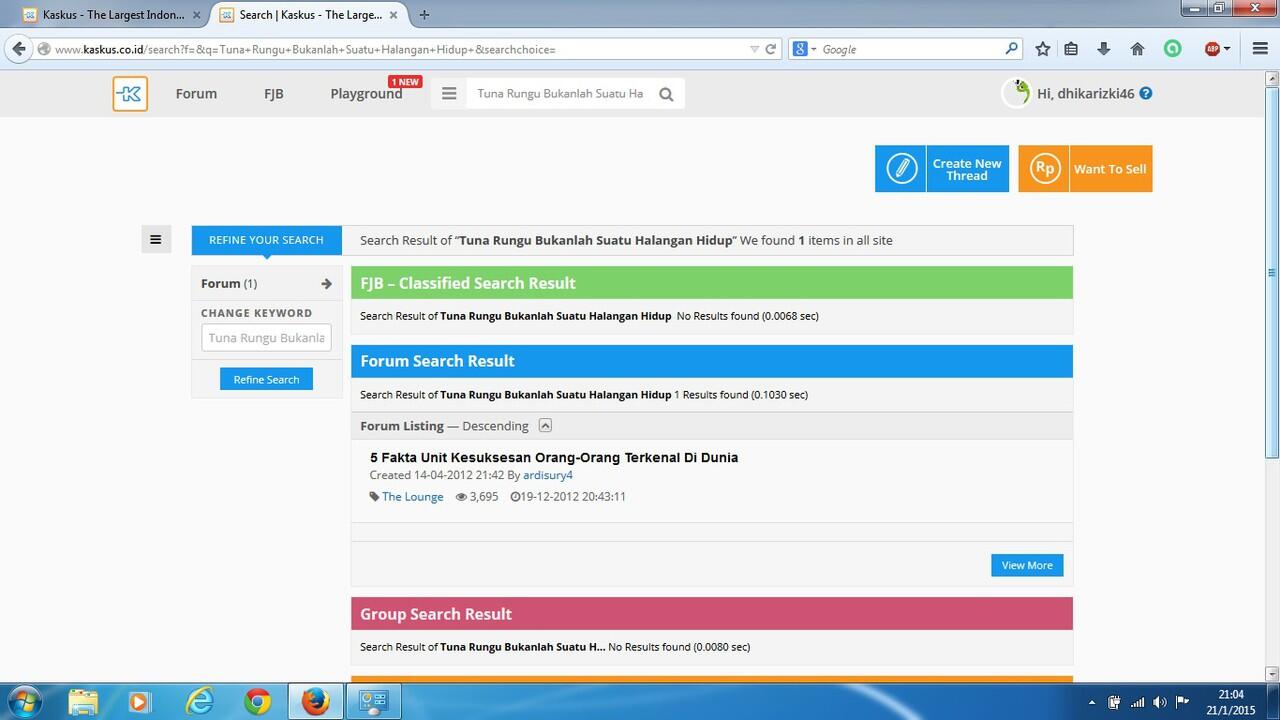Click the arrow next to Forum (1)
The image size is (1280, 720).
326,284
